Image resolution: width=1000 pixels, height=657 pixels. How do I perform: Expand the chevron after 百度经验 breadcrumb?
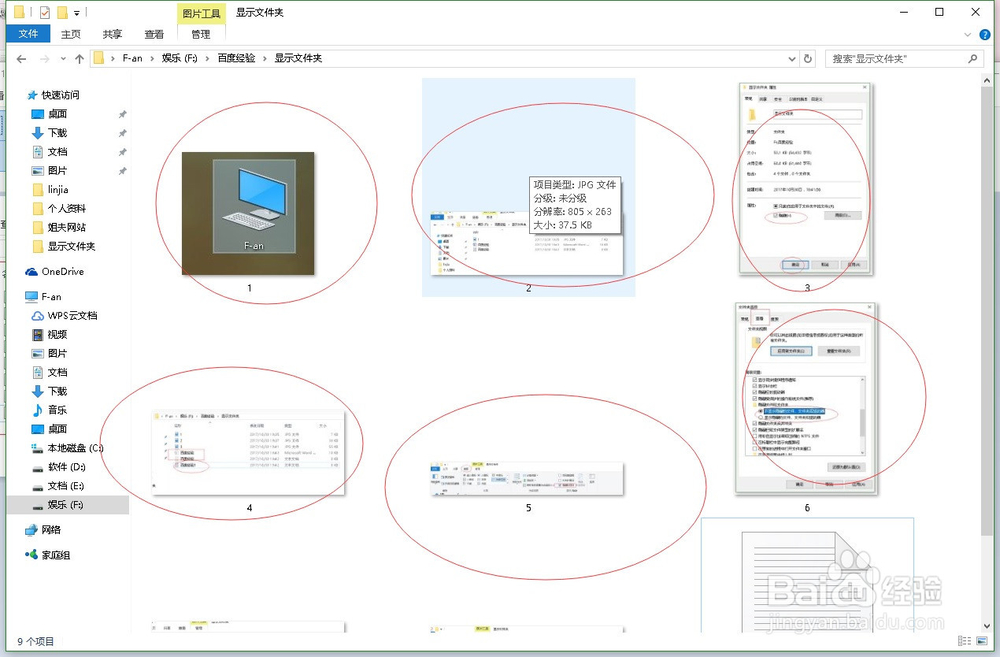coord(264,59)
